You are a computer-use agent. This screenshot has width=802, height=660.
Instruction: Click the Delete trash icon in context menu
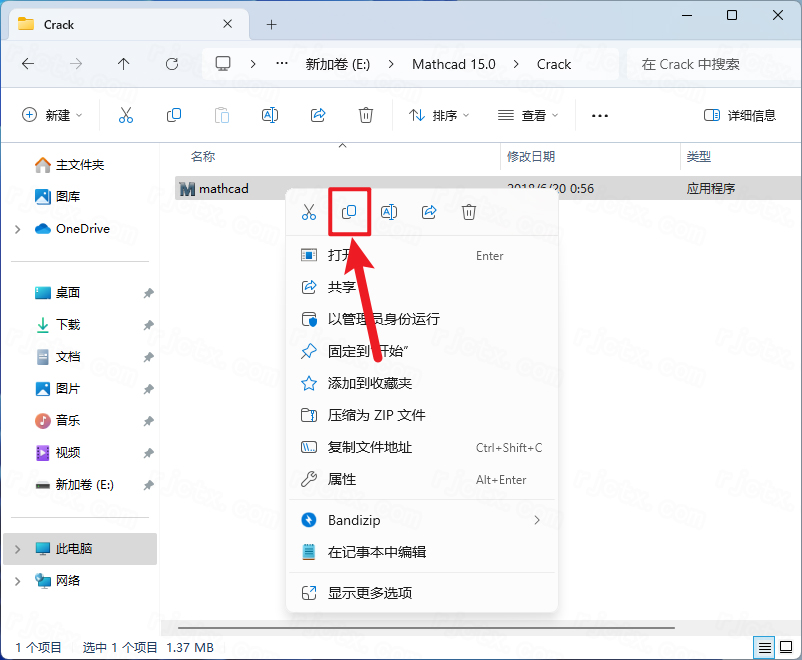[x=469, y=212]
